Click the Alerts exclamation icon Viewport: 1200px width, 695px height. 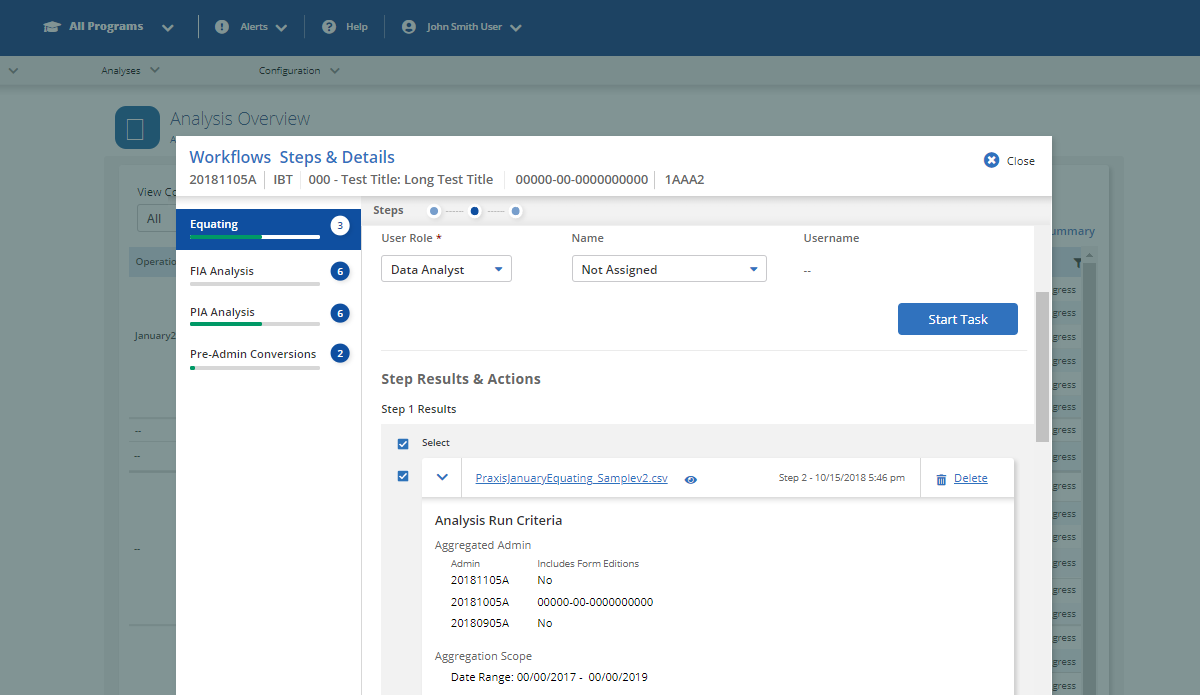222,27
